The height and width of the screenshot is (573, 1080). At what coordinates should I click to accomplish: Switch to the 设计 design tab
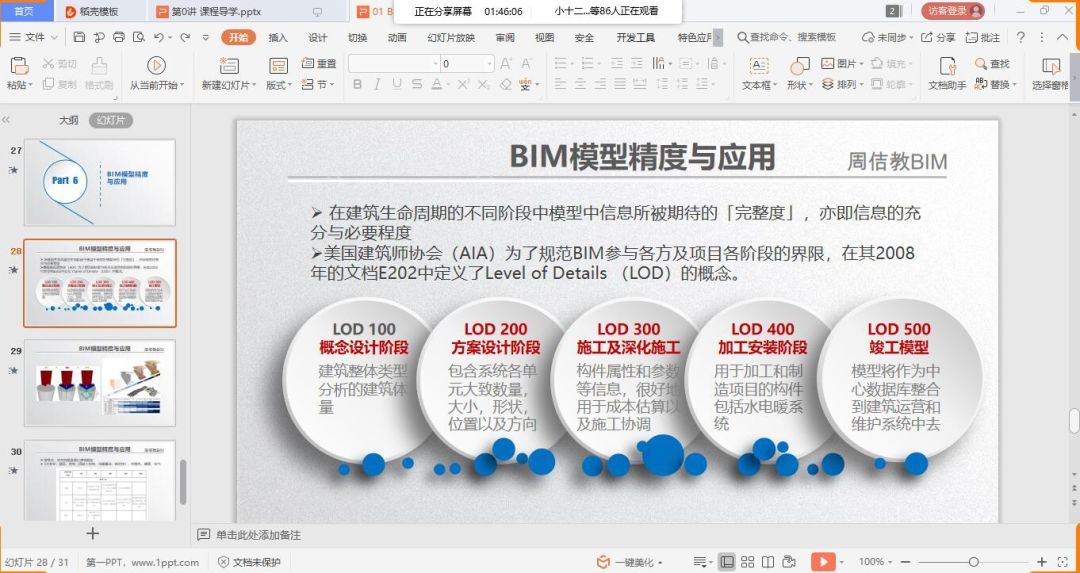point(318,37)
